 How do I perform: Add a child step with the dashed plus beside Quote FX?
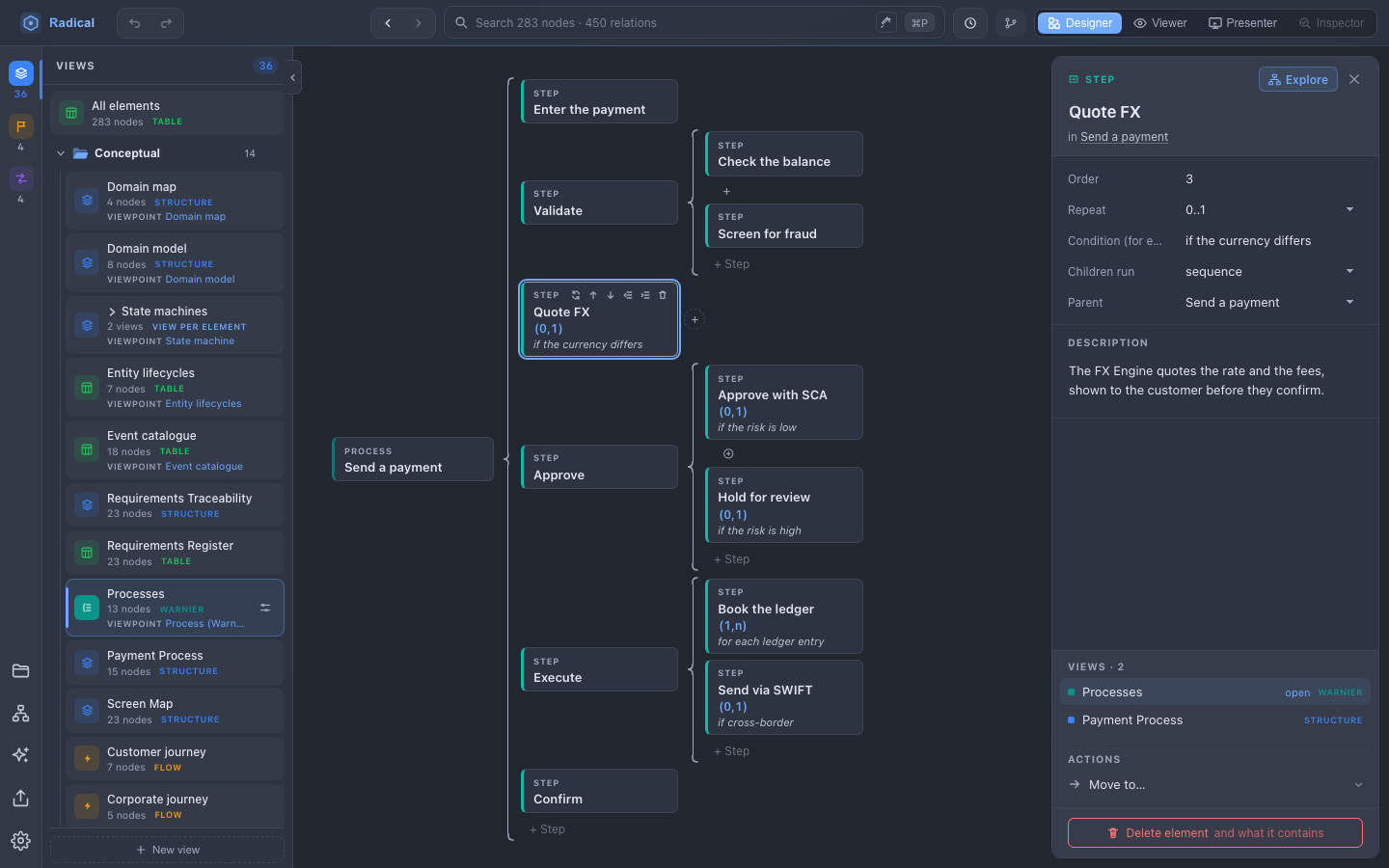tap(694, 319)
